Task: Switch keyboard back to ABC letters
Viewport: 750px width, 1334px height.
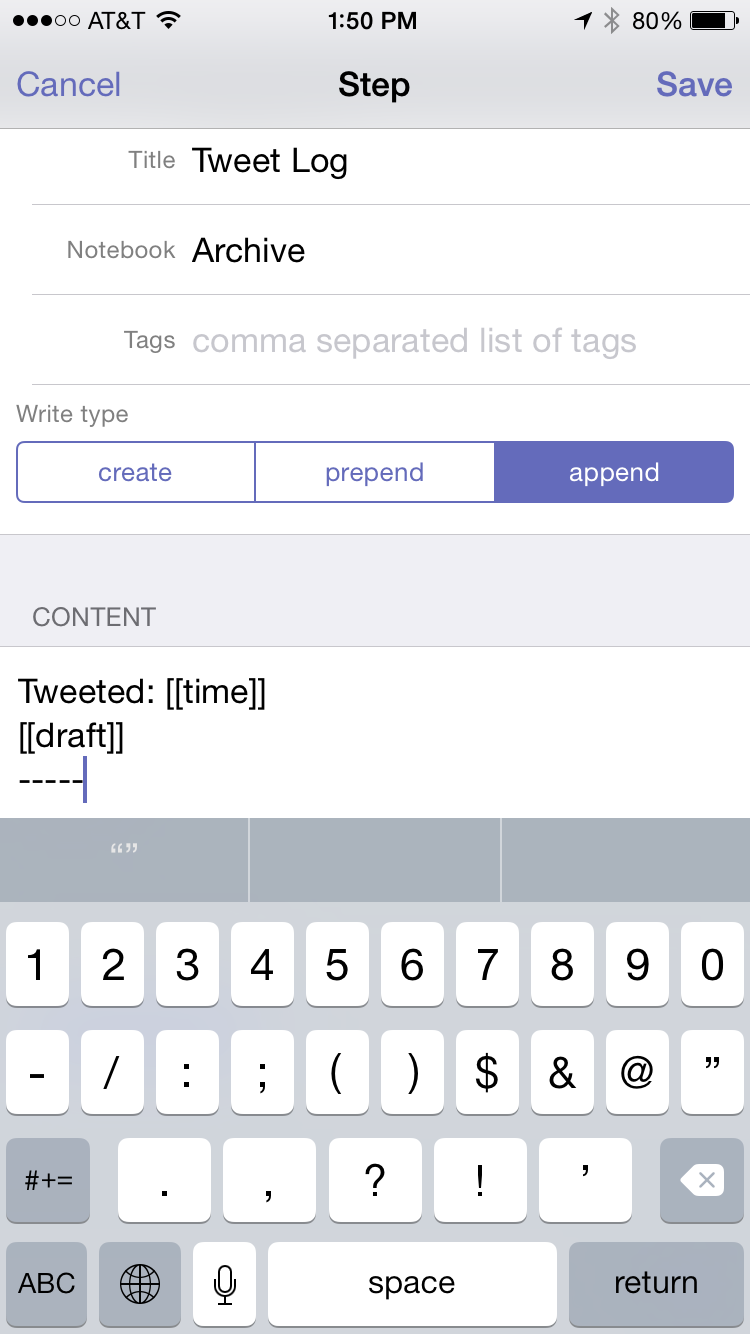Action: coord(47,1282)
